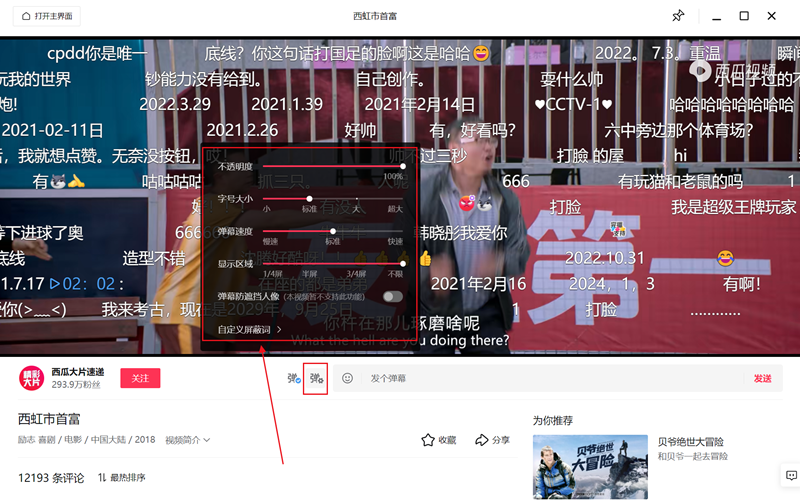The image size is (800, 501).
Task: Open the 西瓜大片速递 channel avatar
Action: point(32,378)
